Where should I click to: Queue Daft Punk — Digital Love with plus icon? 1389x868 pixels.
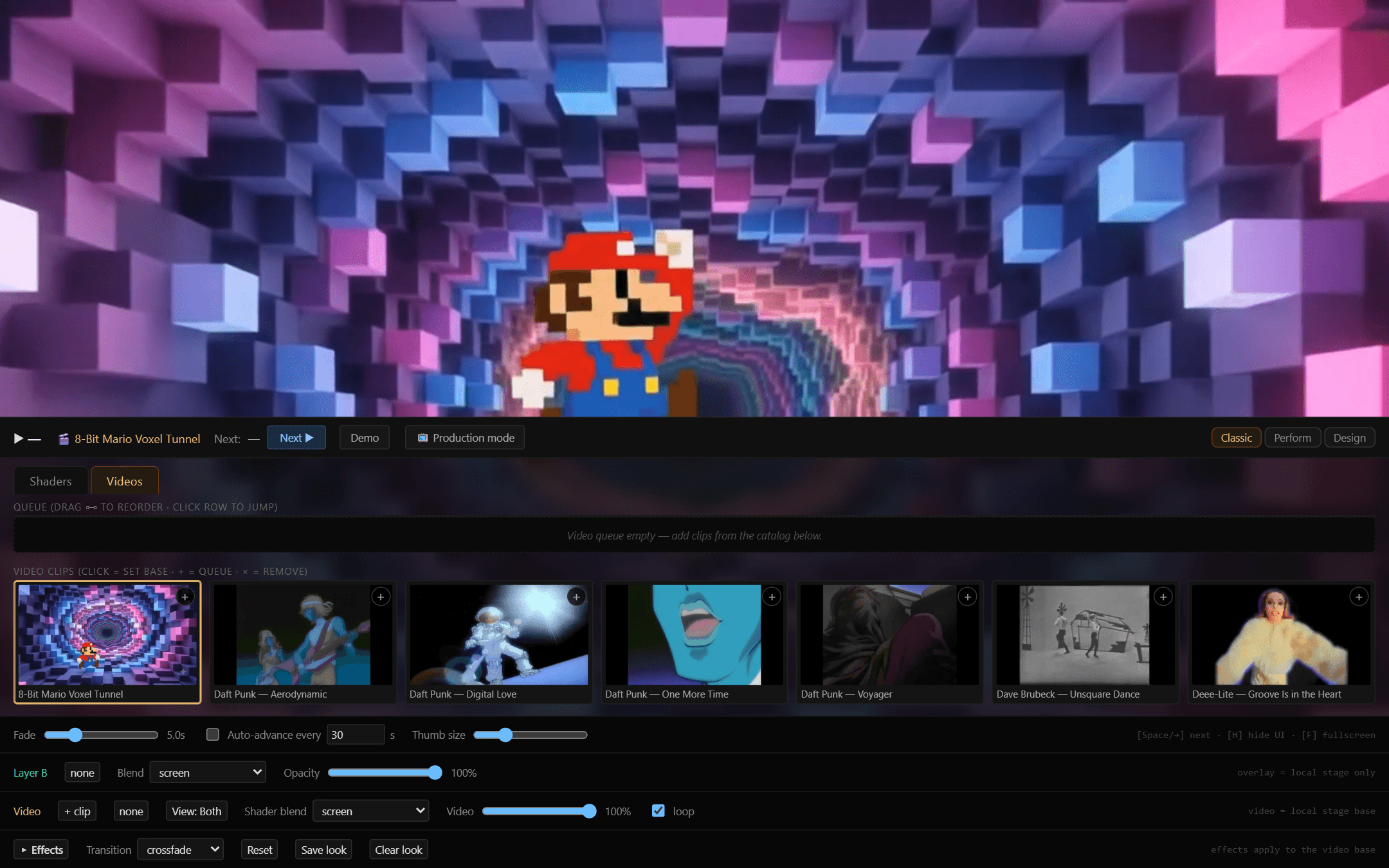pyautogui.click(x=576, y=597)
